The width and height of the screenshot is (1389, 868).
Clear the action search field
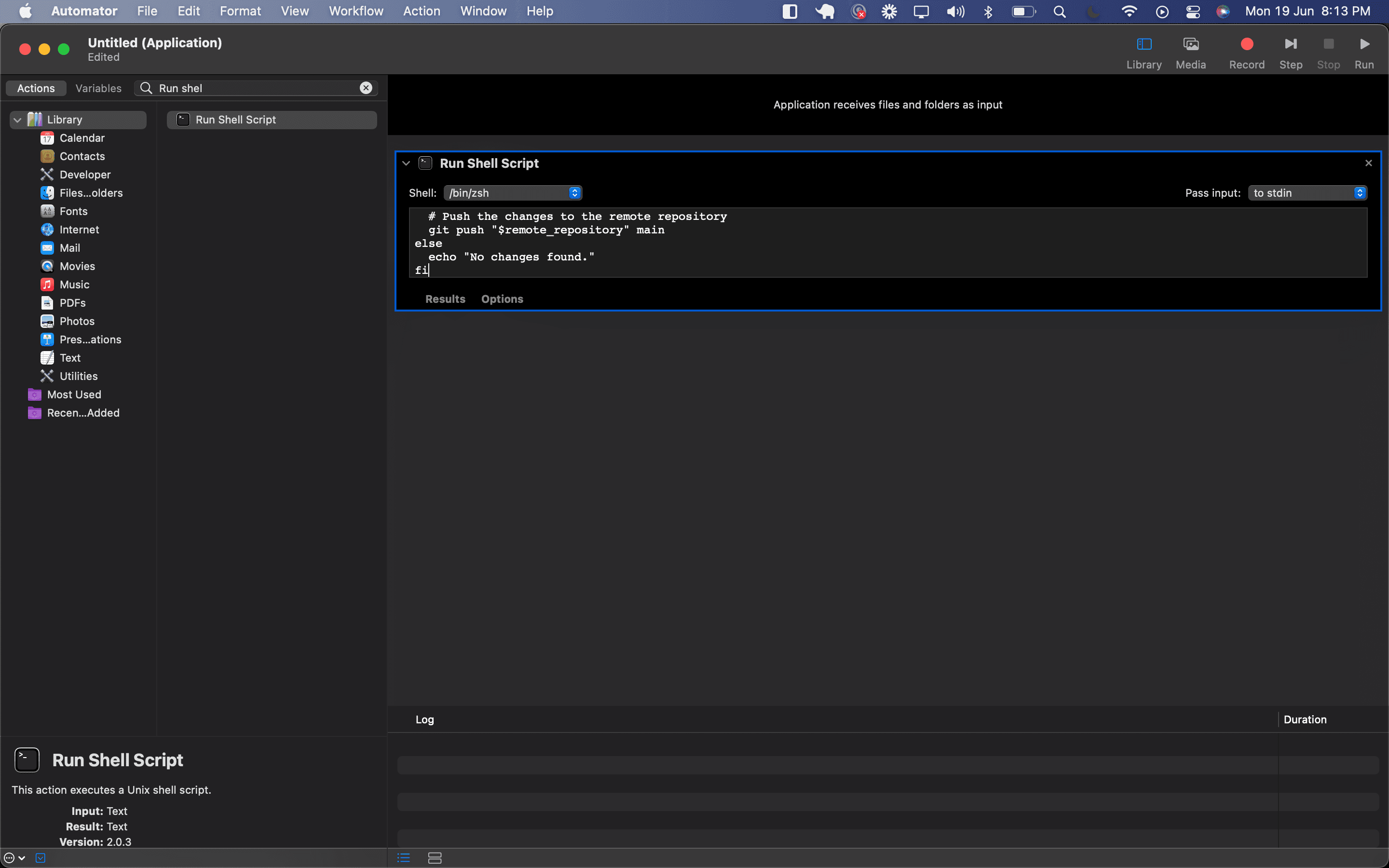pos(366,88)
